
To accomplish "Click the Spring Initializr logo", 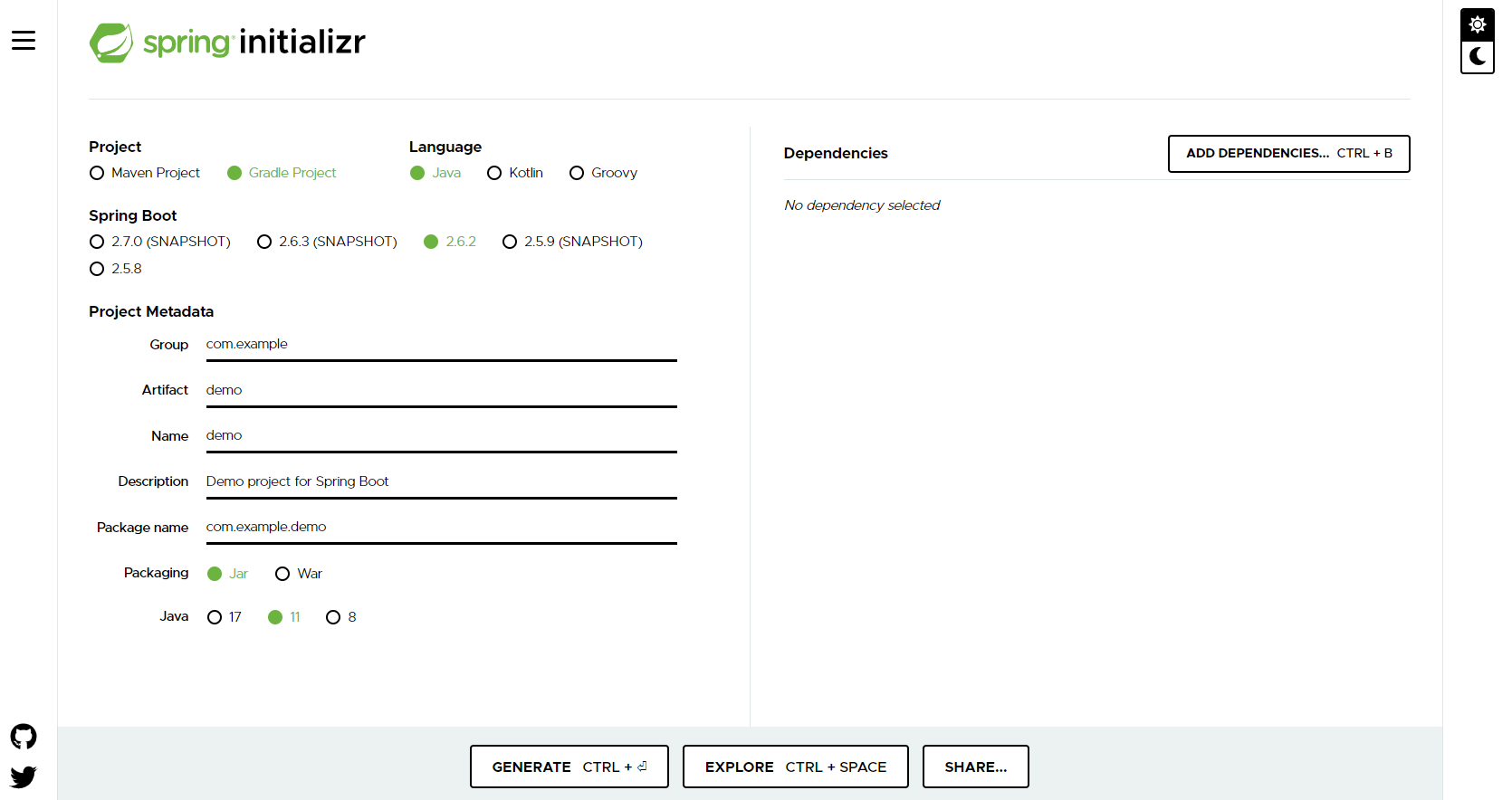I will 227,43.
